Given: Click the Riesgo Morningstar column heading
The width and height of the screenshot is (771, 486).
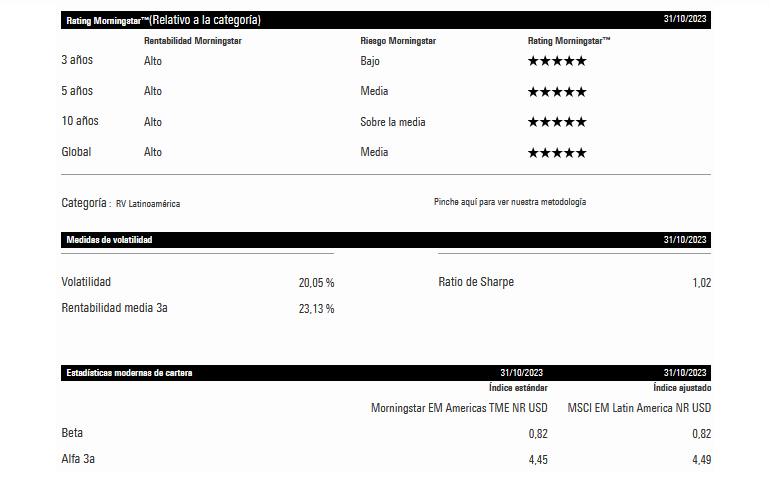Looking at the screenshot, I should (398, 41).
